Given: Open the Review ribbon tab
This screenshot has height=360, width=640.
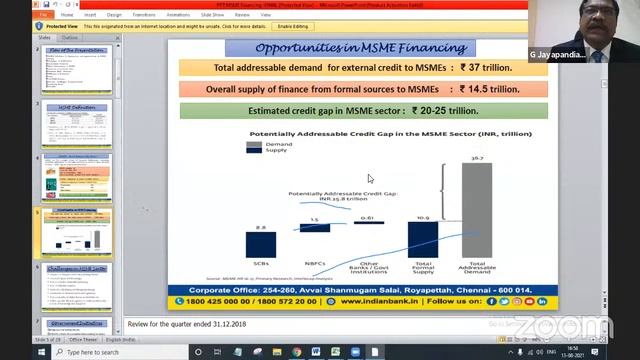Looking at the screenshot, I should click(x=242, y=15).
